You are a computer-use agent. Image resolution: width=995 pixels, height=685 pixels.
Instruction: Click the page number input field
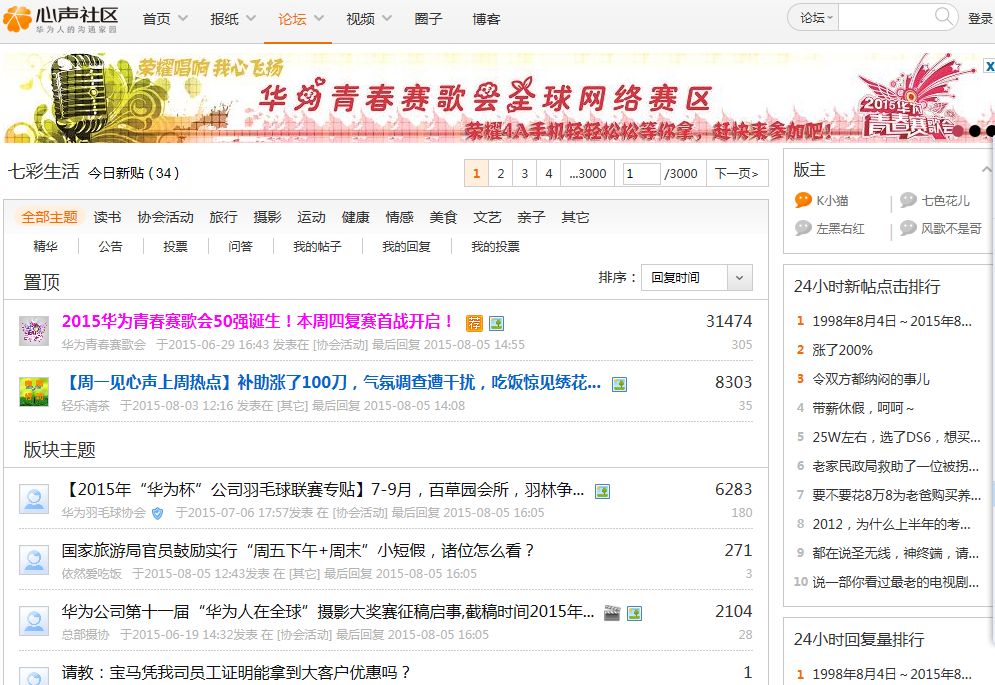[640, 174]
